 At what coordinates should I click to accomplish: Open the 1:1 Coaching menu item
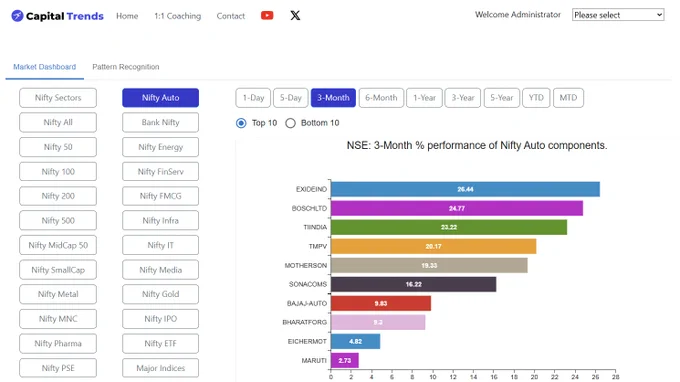(177, 16)
